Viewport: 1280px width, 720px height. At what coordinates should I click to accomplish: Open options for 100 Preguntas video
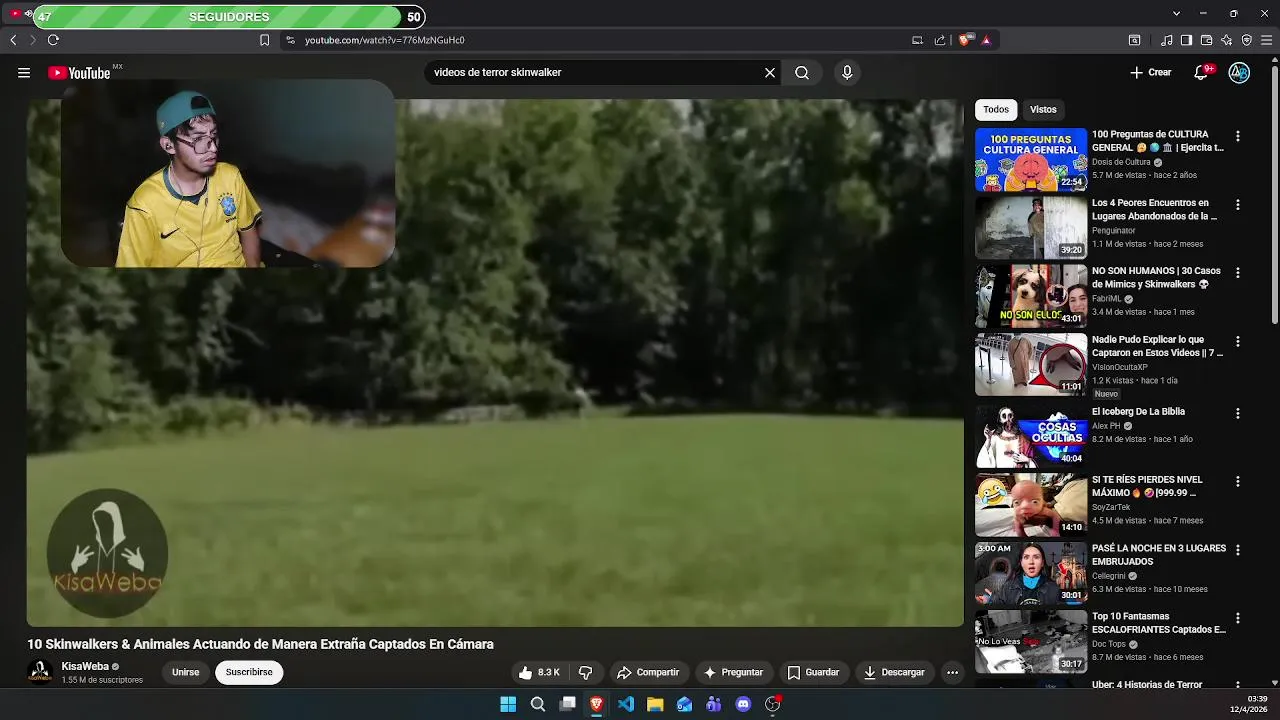pos(1238,136)
